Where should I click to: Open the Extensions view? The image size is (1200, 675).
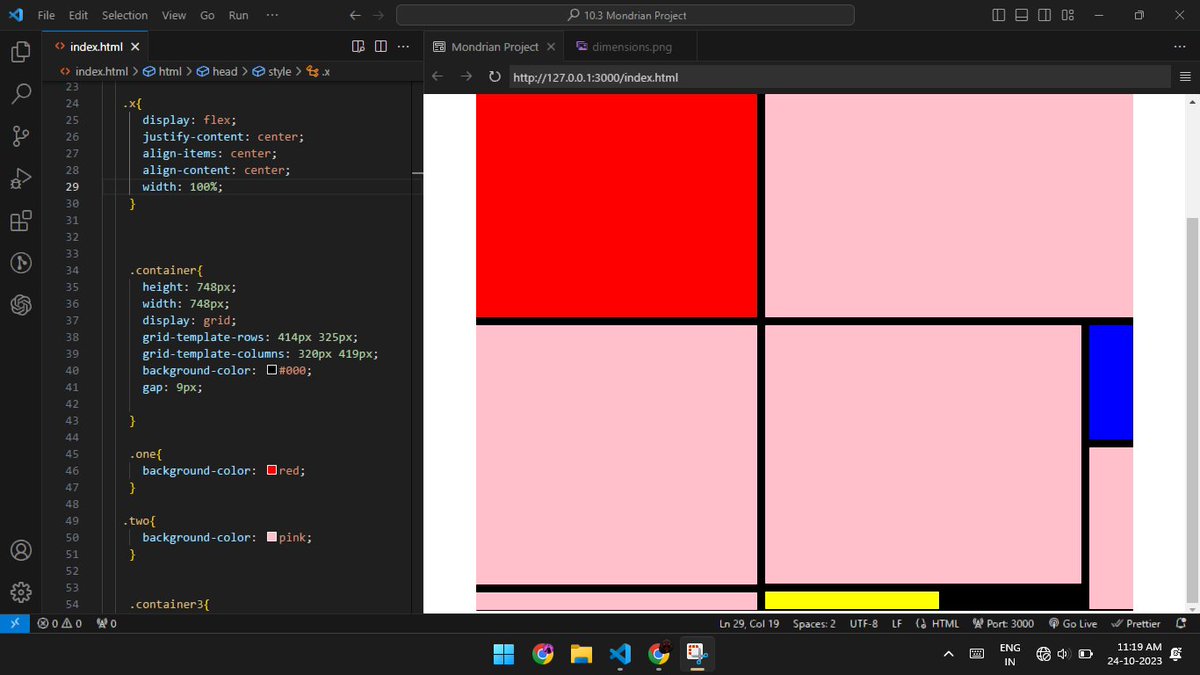pos(21,221)
